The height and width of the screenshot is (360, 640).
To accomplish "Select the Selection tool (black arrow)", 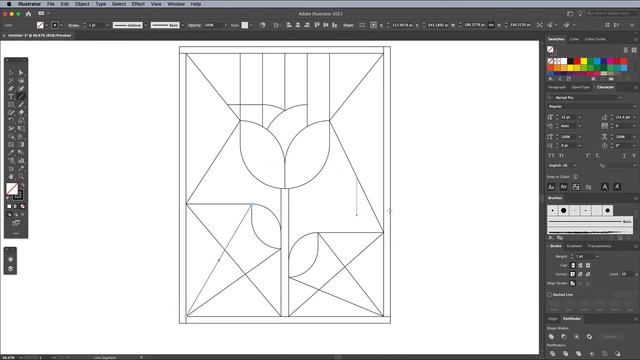I will (11, 73).
